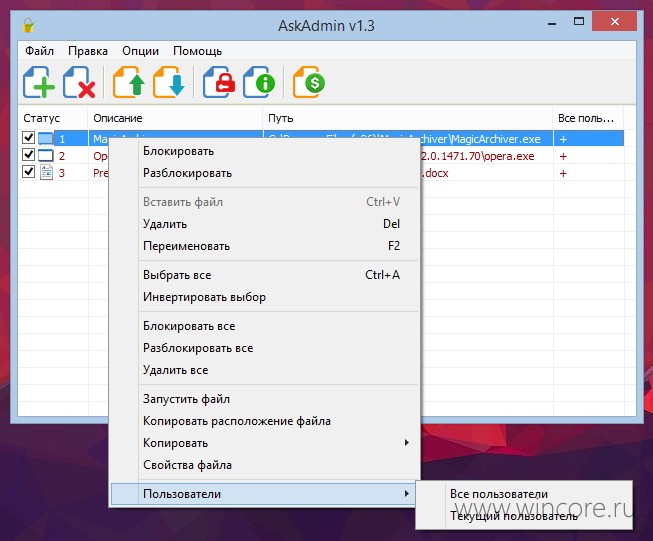This screenshot has height=541, width=653.
Task: Click the green info toolbar icon
Action: tap(259, 82)
